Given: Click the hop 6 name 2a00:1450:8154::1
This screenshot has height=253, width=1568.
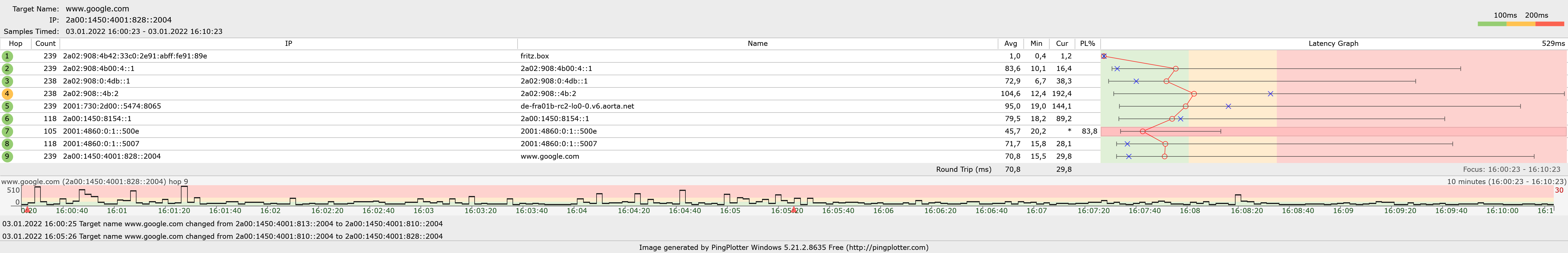Looking at the screenshot, I should 554,119.
